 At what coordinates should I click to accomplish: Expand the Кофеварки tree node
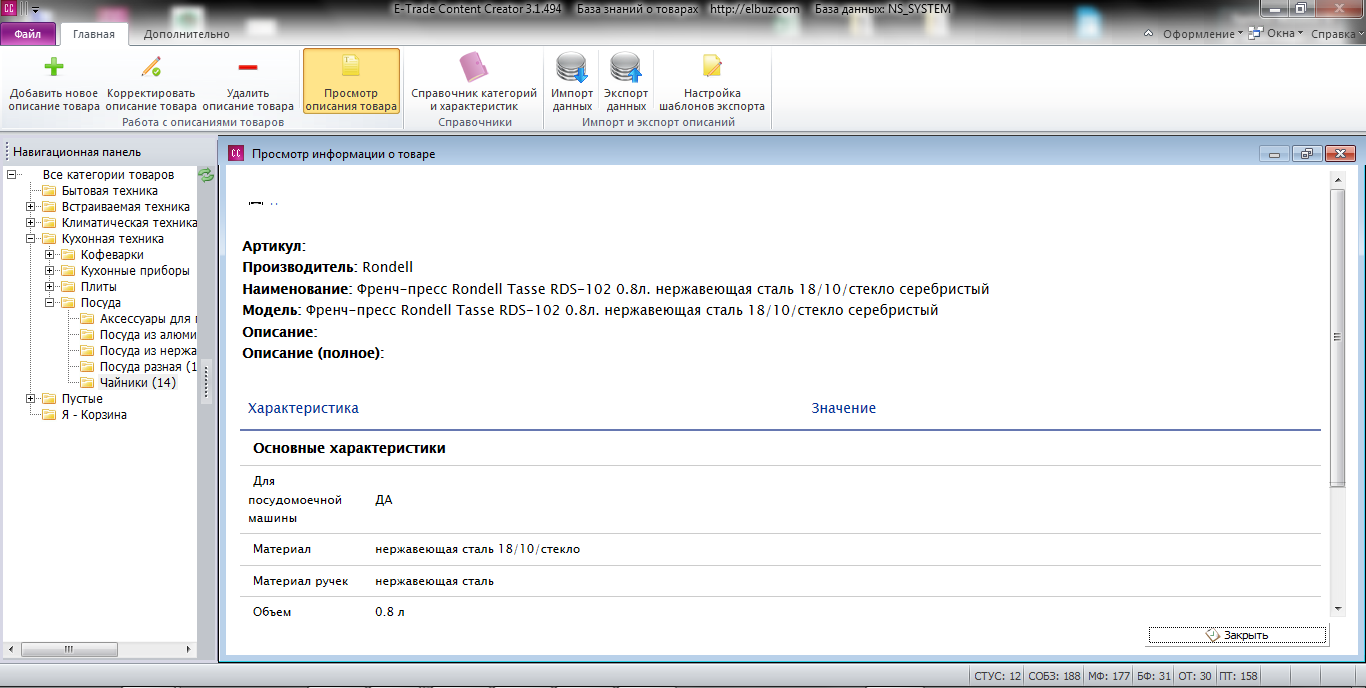[49, 255]
